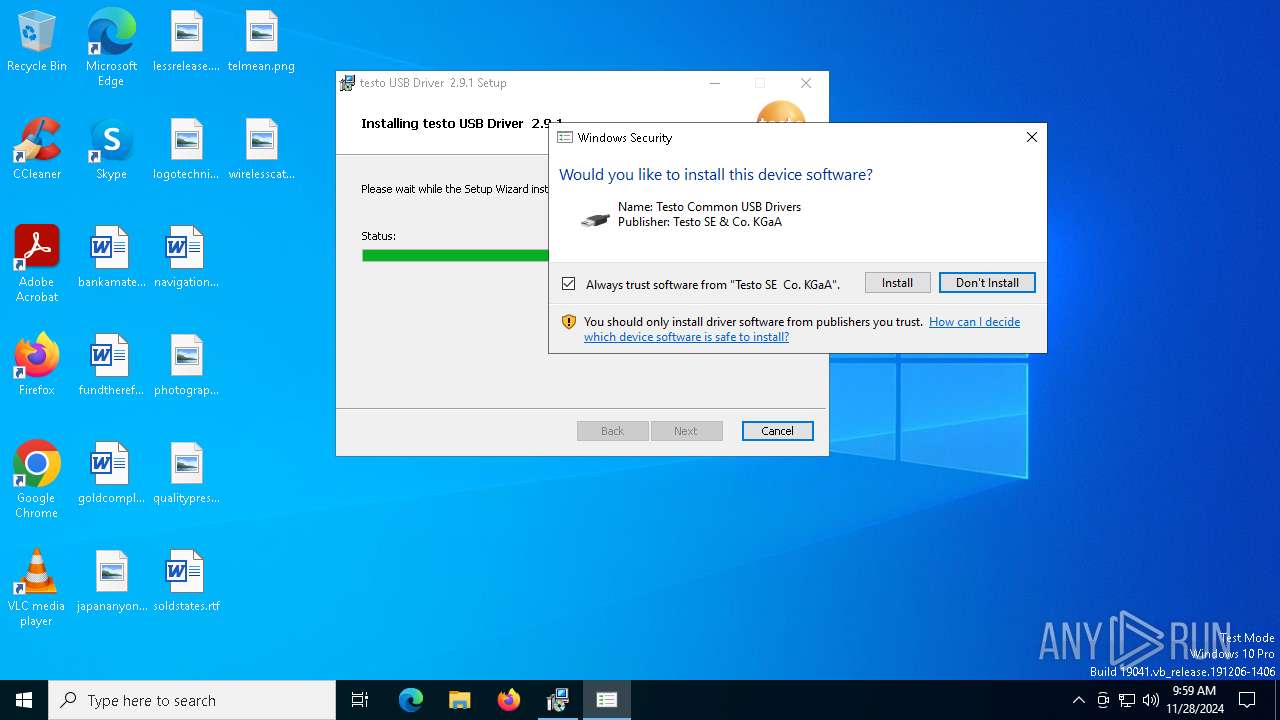The height and width of the screenshot is (720, 1280).
Task: Open Firefox desktop shortcut
Action: click(37, 366)
